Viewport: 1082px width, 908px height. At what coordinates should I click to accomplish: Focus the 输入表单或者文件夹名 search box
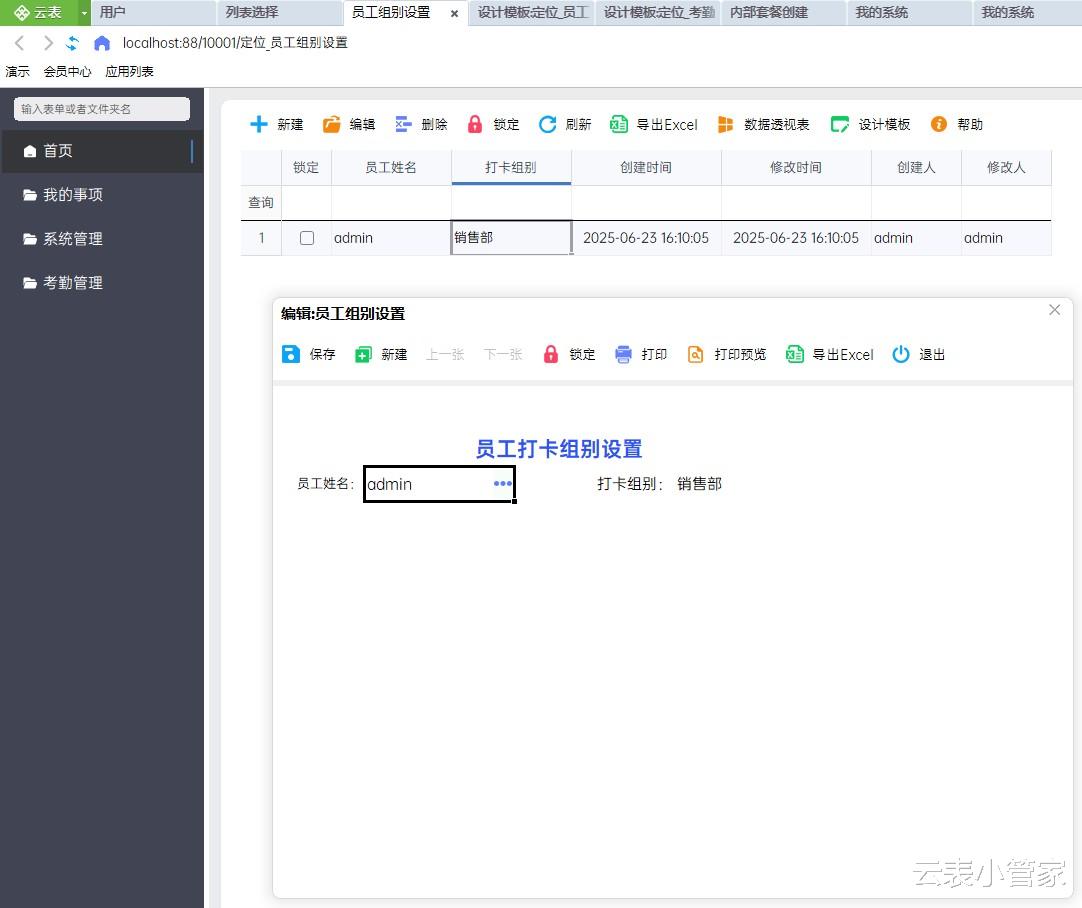point(102,108)
